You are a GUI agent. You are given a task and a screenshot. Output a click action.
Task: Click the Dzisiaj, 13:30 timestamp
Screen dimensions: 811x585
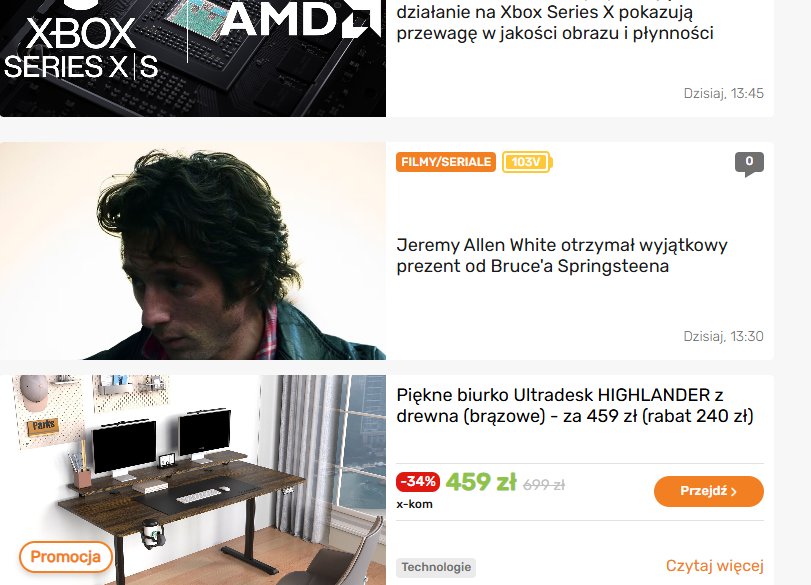pos(723,336)
